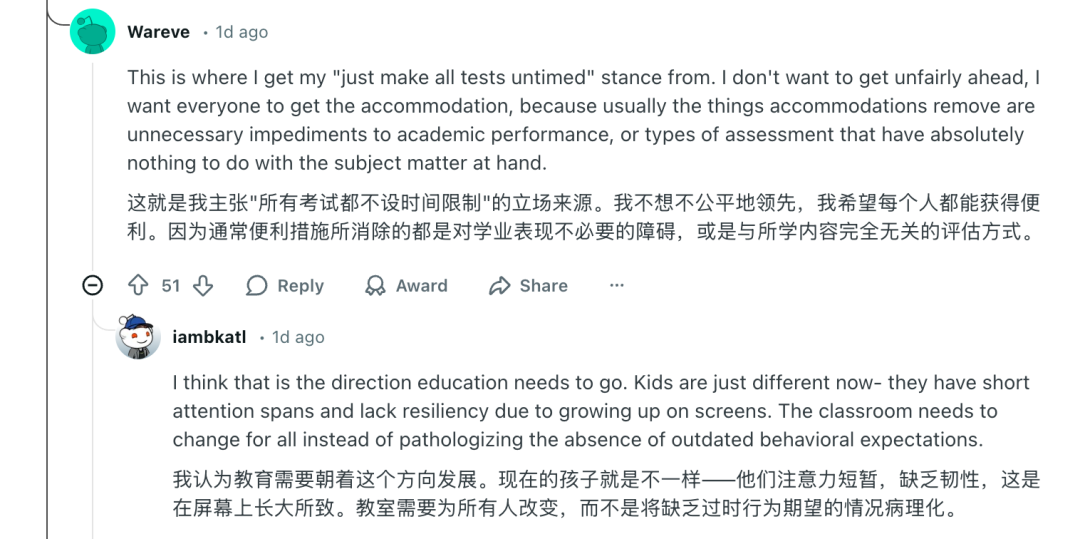Give an Award to Wareve's comment
Screen dimensions: 1080x539
pyautogui.click(x=406, y=286)
